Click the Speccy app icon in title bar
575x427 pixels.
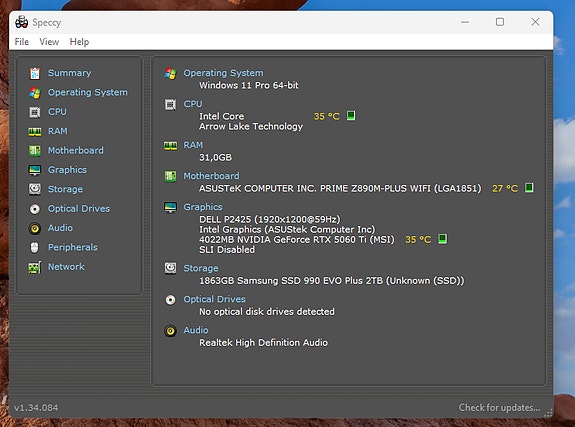tap(22, 22)
